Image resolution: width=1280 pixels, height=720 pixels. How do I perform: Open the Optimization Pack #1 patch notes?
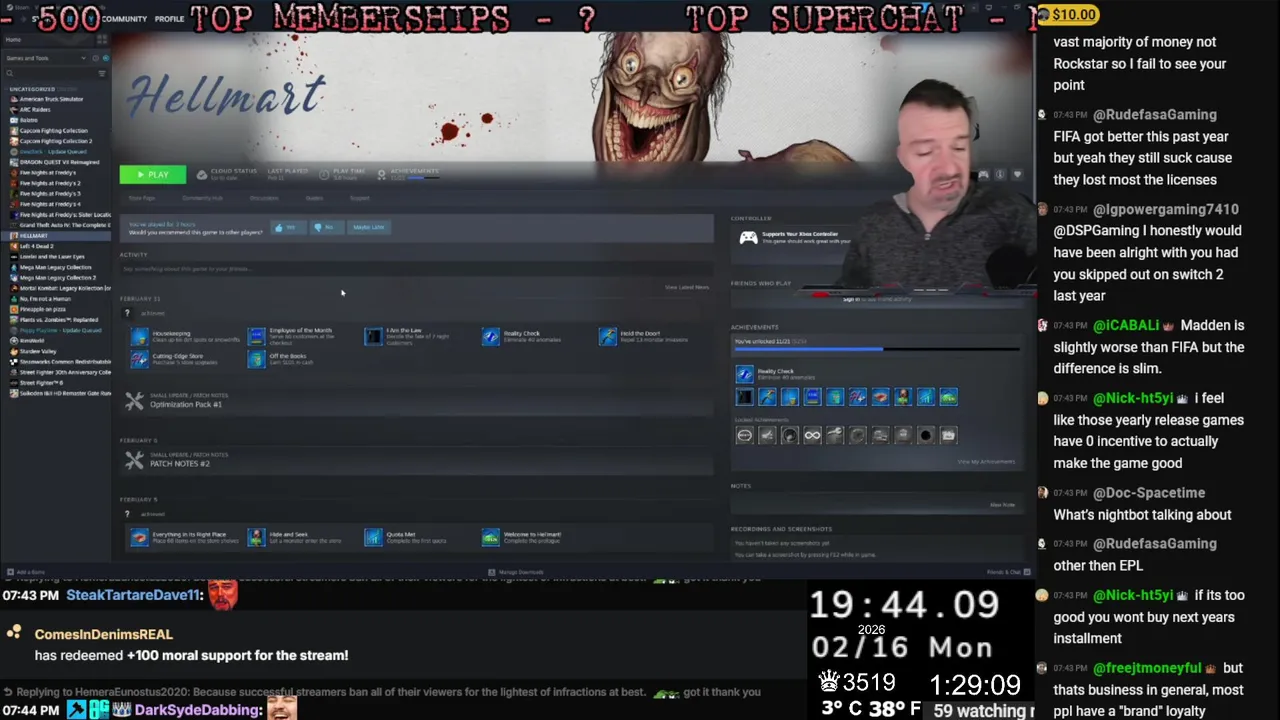[186, 404]
